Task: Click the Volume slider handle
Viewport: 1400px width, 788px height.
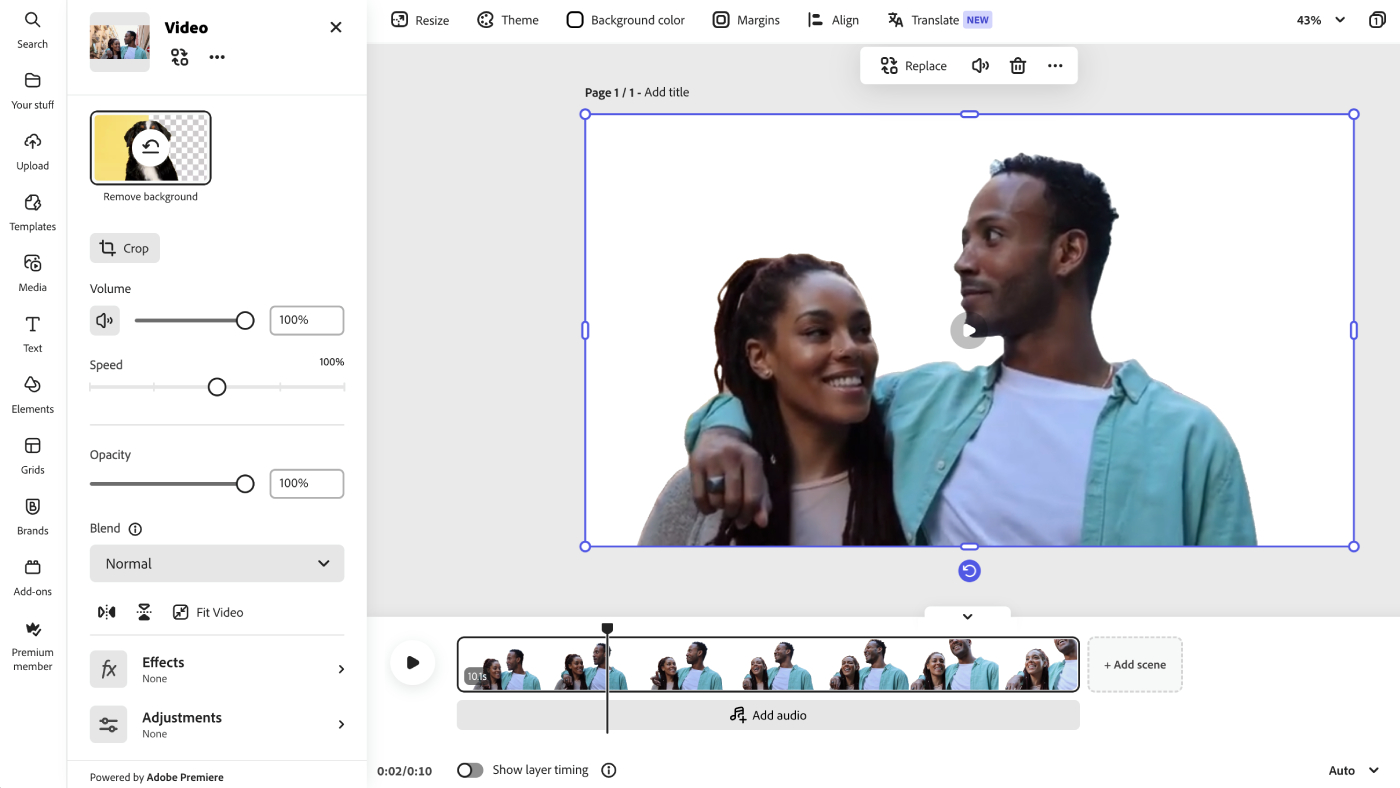Action: pyautogui.click(x=245, y=320)
